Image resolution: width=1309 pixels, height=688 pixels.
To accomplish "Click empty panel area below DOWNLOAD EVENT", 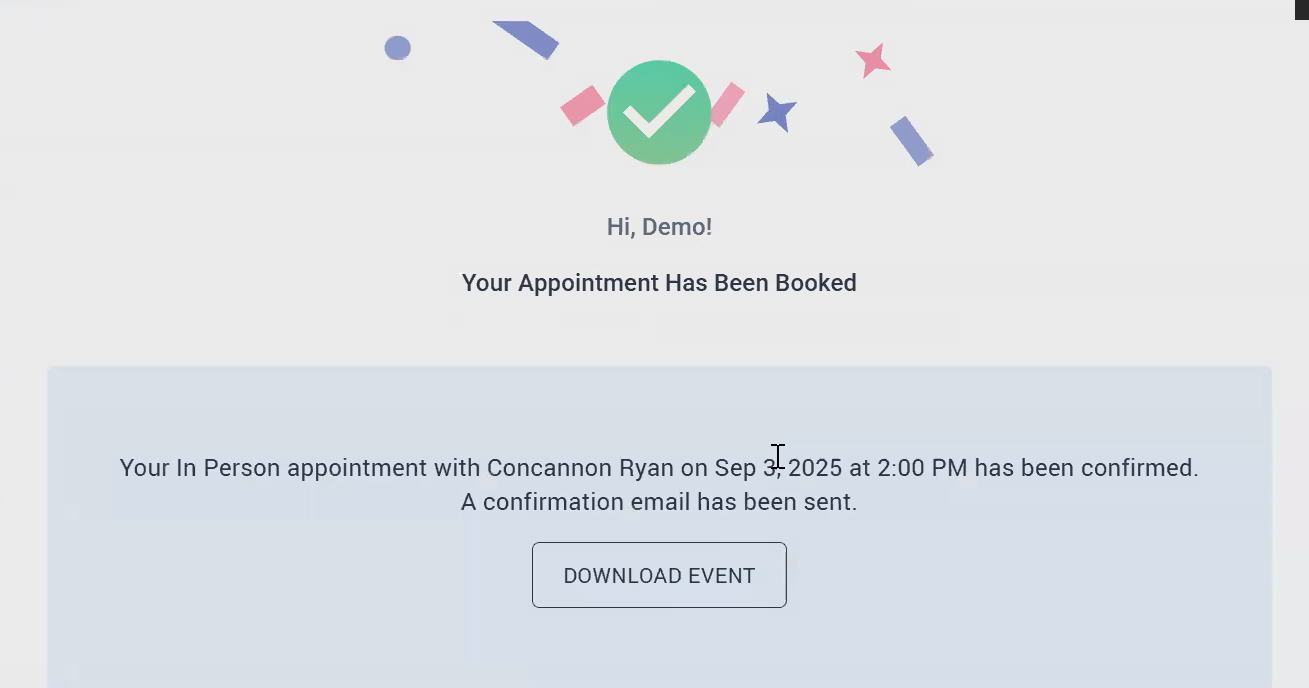I will [x=659, y=648].
